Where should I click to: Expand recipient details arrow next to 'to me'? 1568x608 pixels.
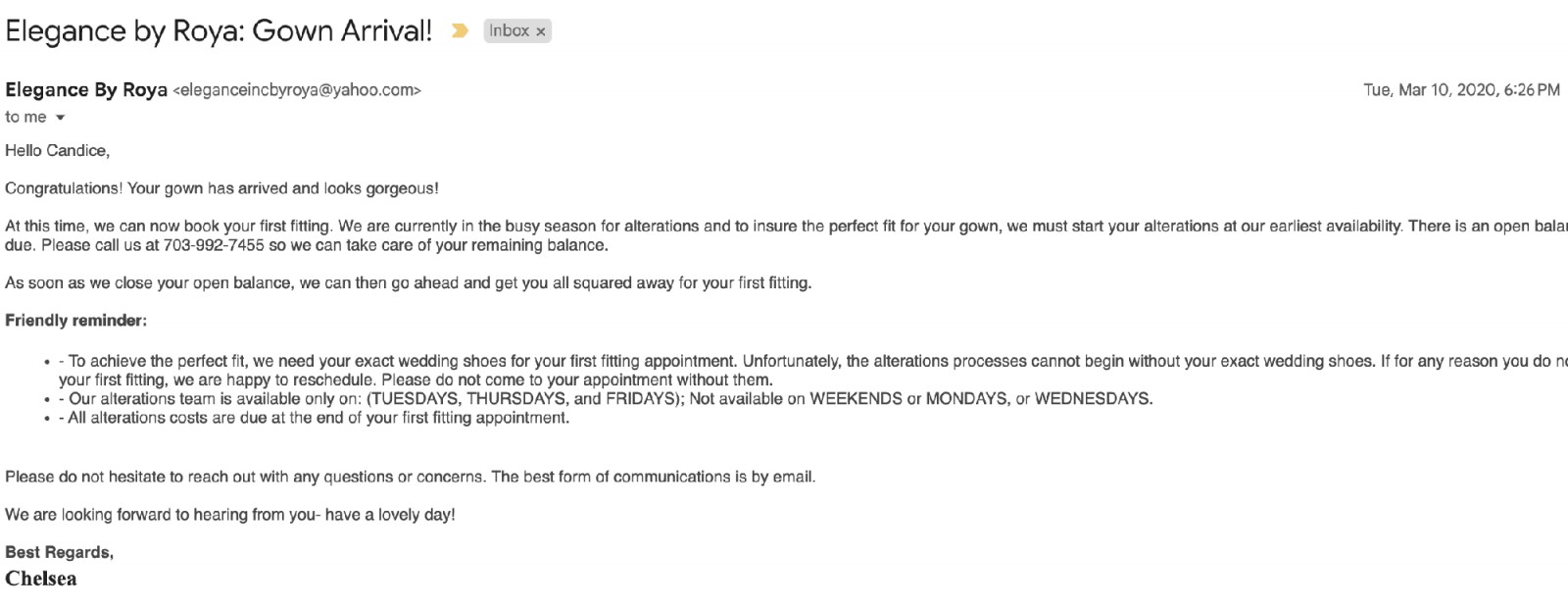click(60, 118)
